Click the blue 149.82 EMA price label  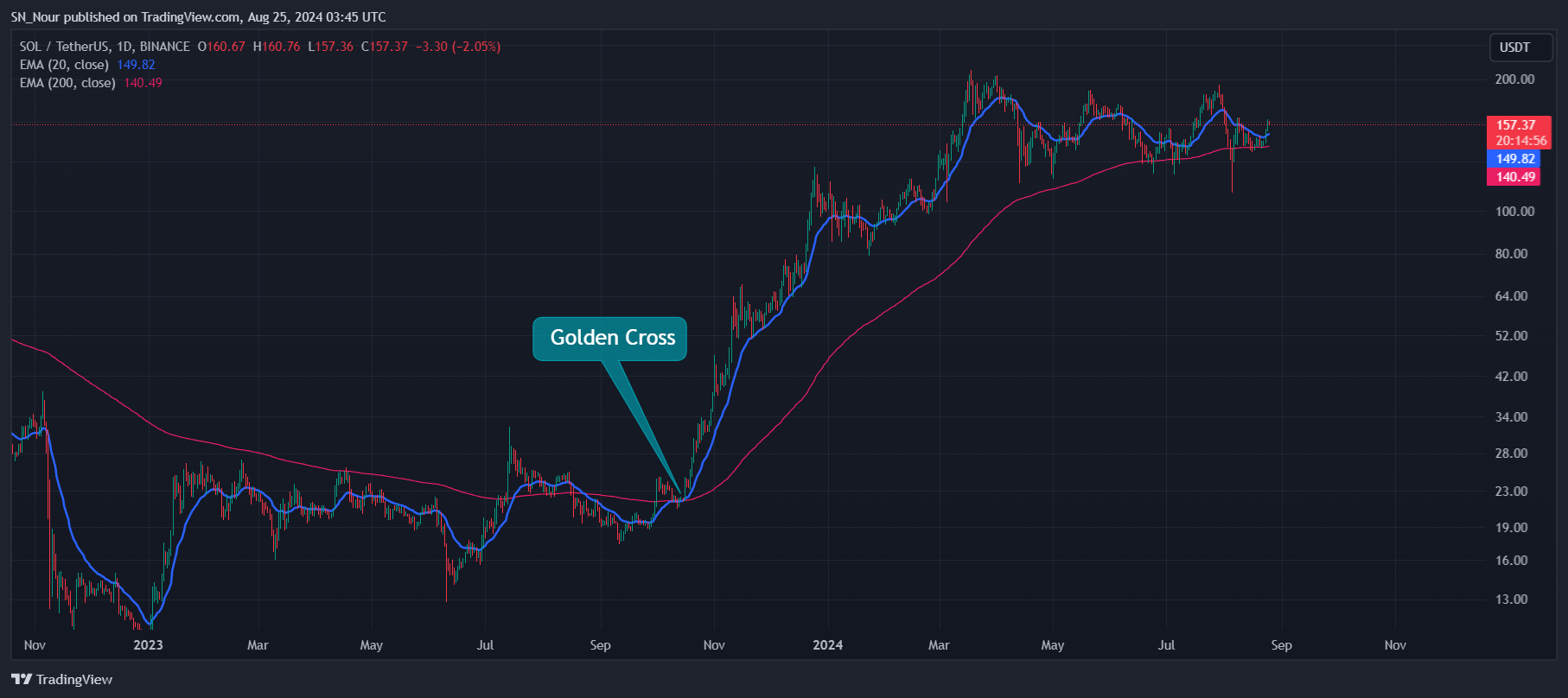tap(1514, 159)
